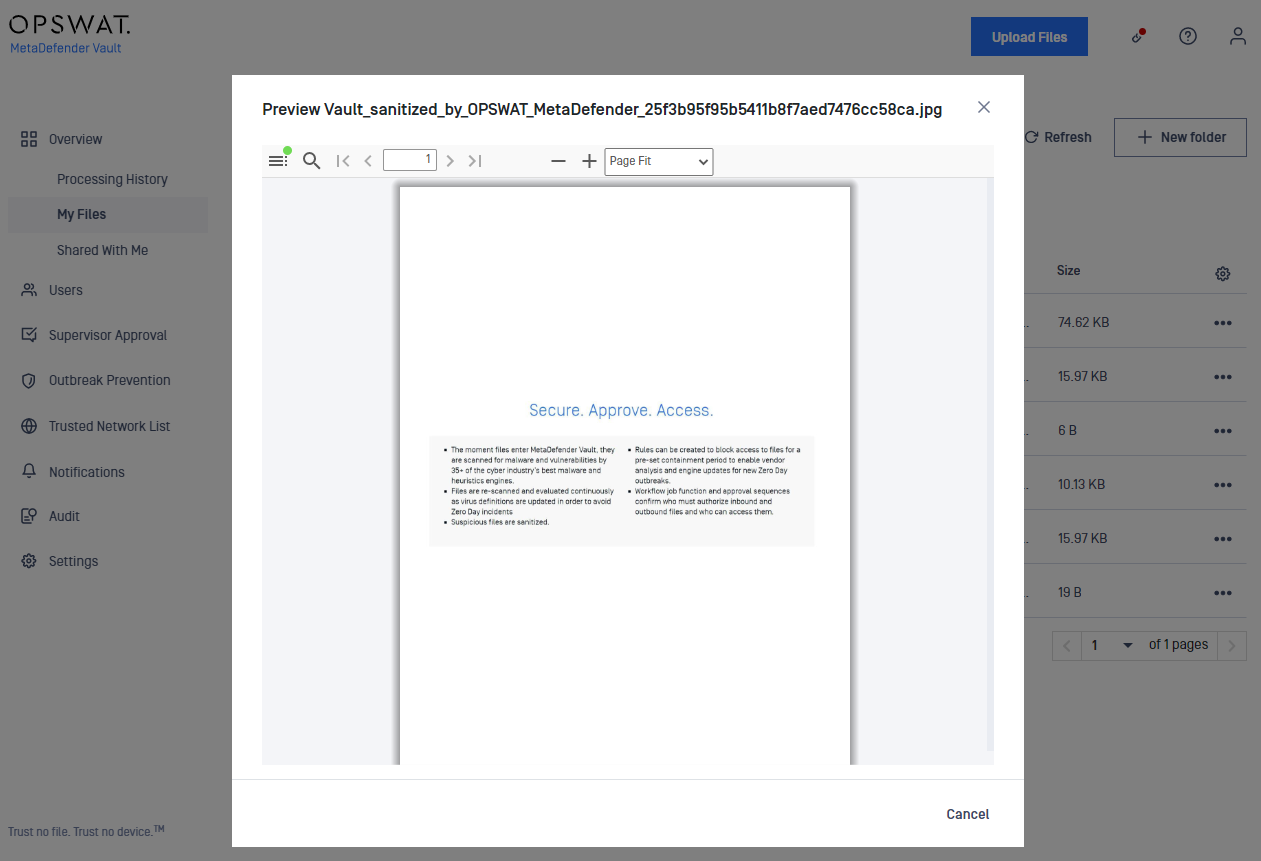Open the page number pagination dropdown
This screenshot has width=1261, height=861.
tap(1111, 645)
